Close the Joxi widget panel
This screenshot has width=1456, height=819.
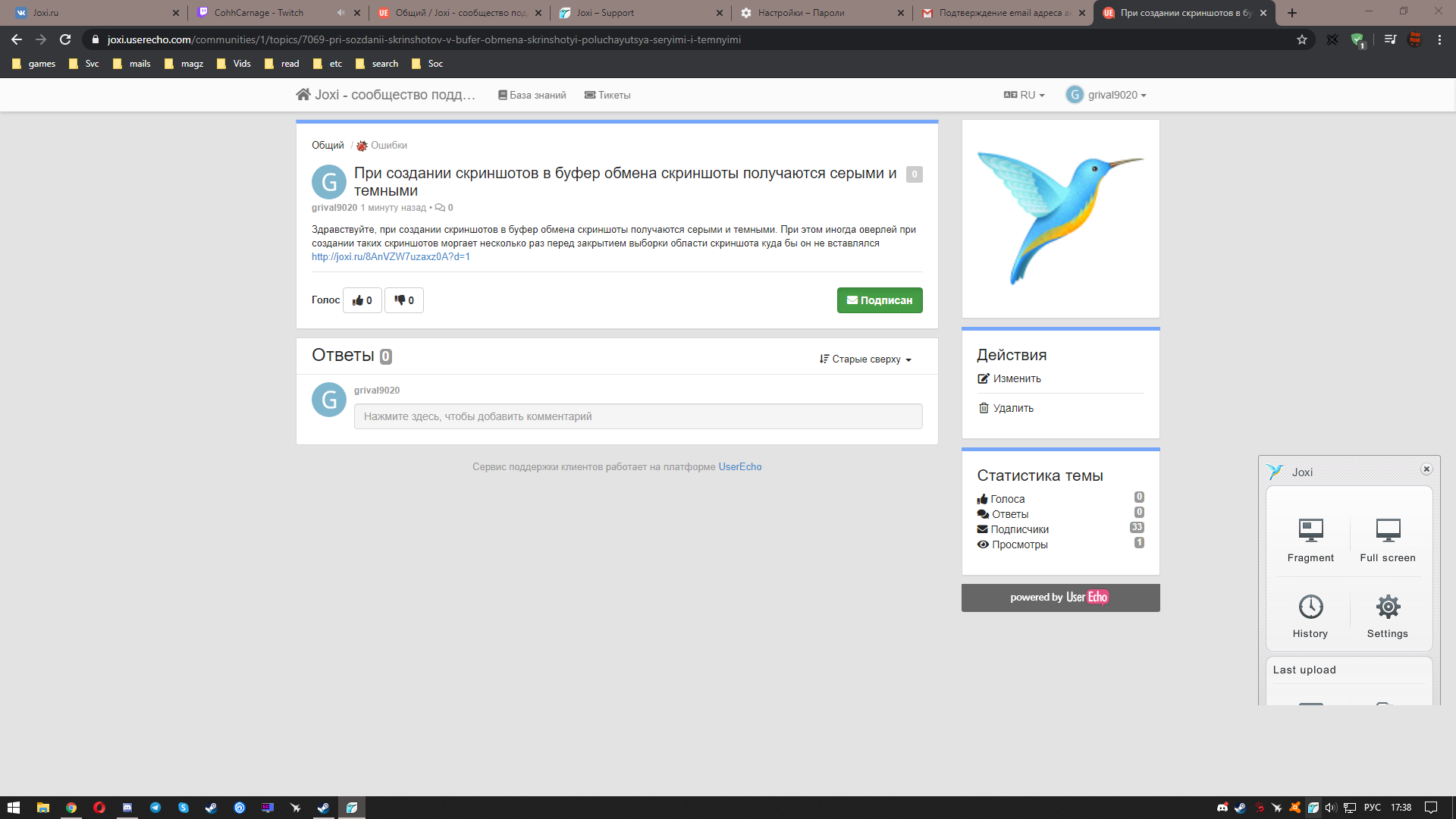(1426, 469)
